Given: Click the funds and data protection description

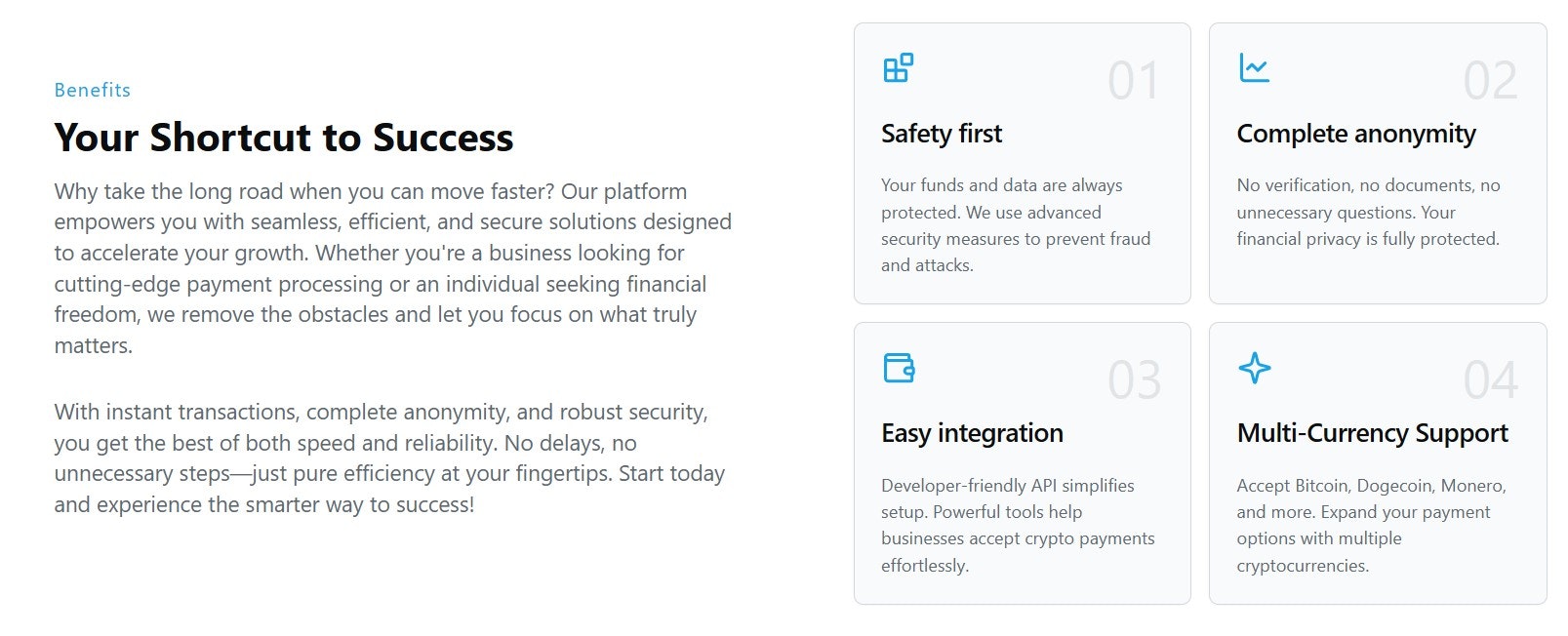Looking at the screenshot, I should (1015, 225).
